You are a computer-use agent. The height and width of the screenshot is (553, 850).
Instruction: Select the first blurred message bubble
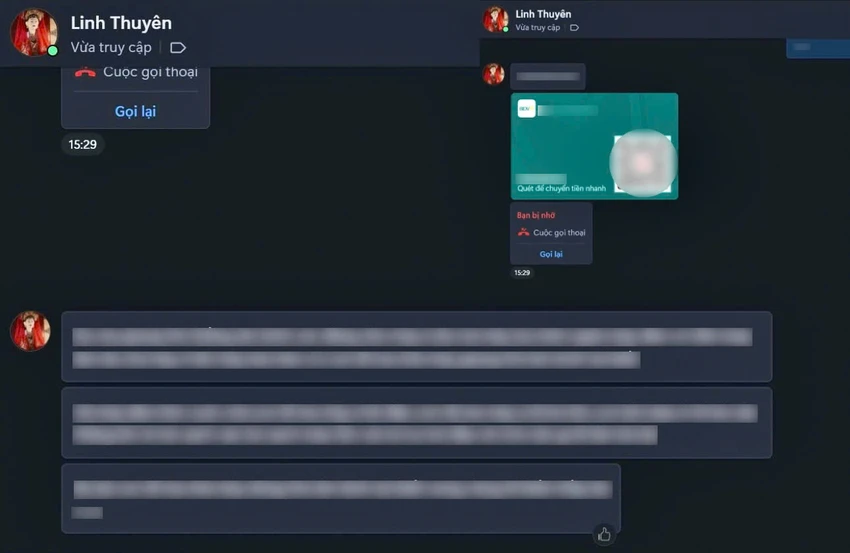(416, 346)
